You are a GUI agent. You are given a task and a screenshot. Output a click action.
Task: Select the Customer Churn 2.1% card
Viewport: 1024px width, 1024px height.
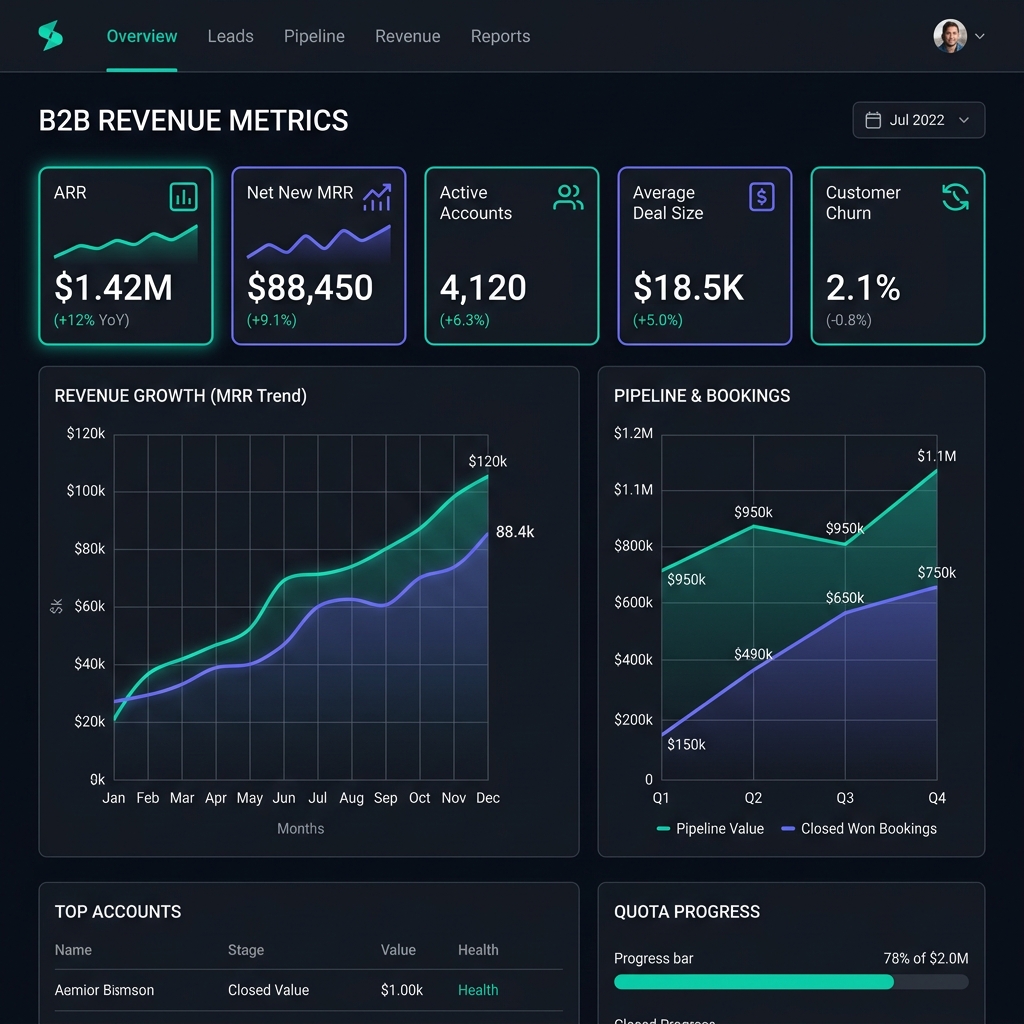[x=898, y=256]
